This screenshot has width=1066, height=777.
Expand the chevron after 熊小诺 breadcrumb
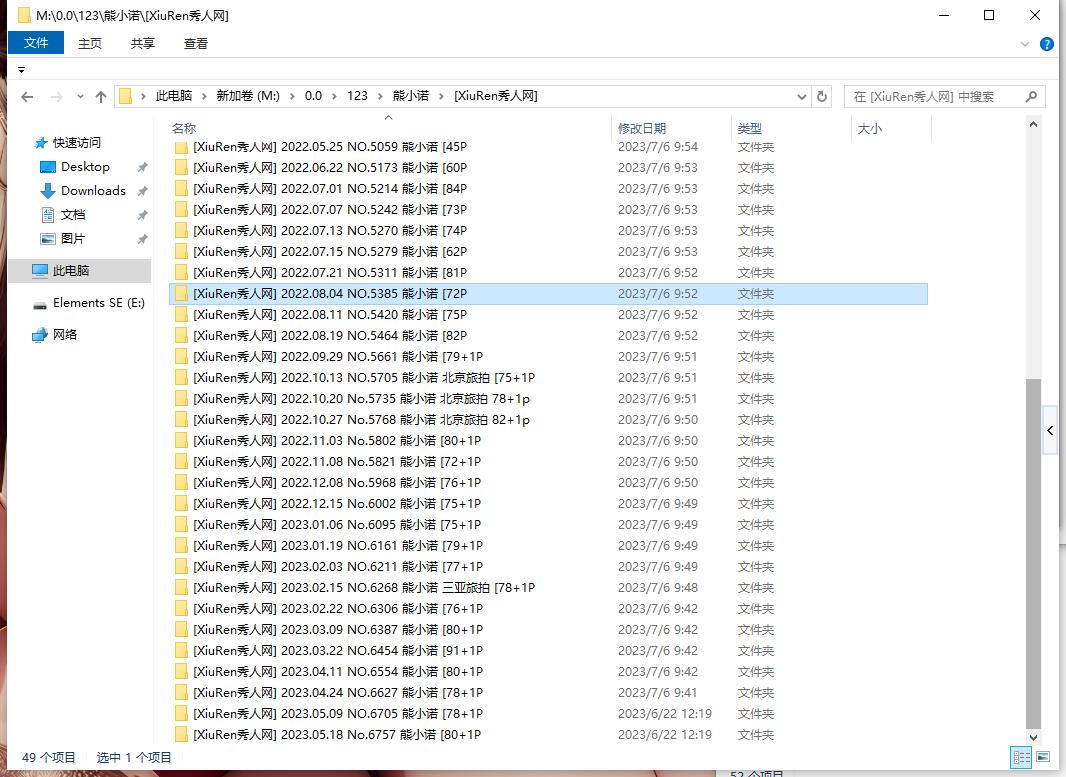point(441,97)
